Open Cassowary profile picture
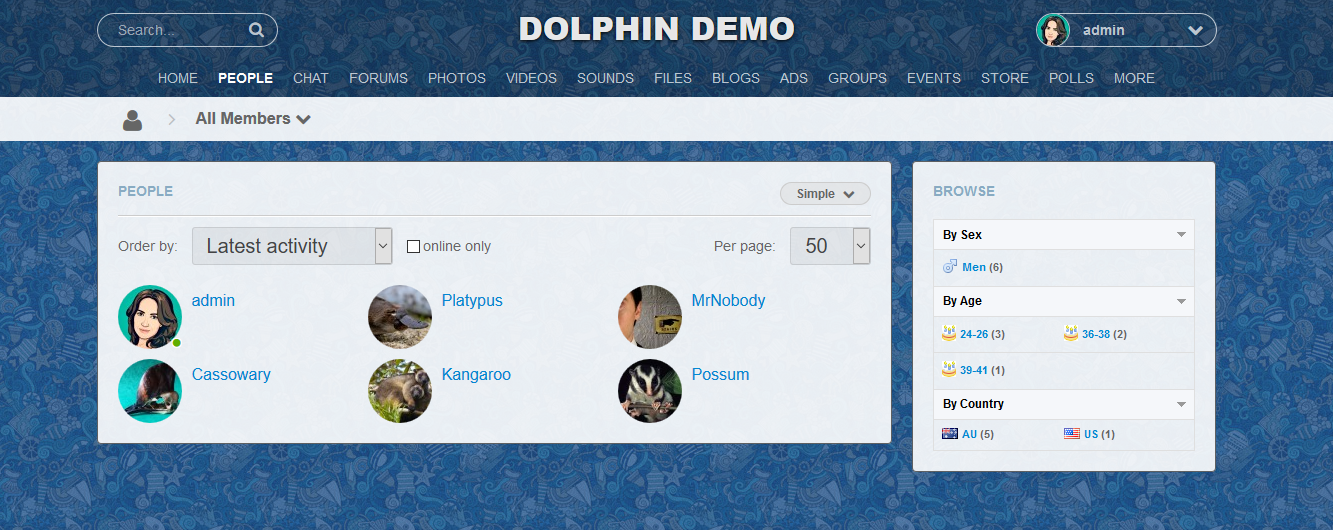Viewport: 1333px width, 530px height. [150, 391]
